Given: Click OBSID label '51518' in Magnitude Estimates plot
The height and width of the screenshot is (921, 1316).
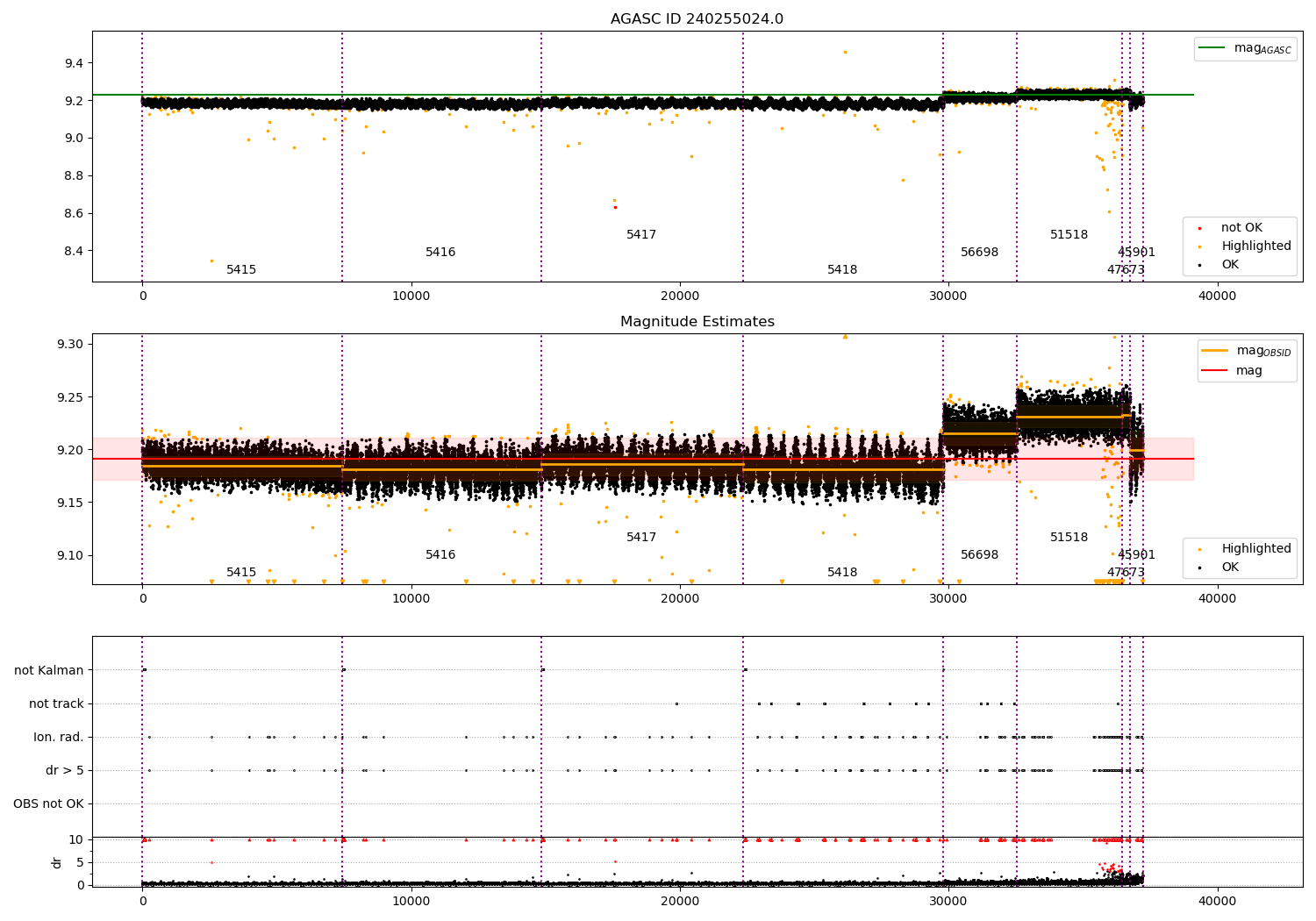Looking at the screenshot, I should coord(1069,538).
